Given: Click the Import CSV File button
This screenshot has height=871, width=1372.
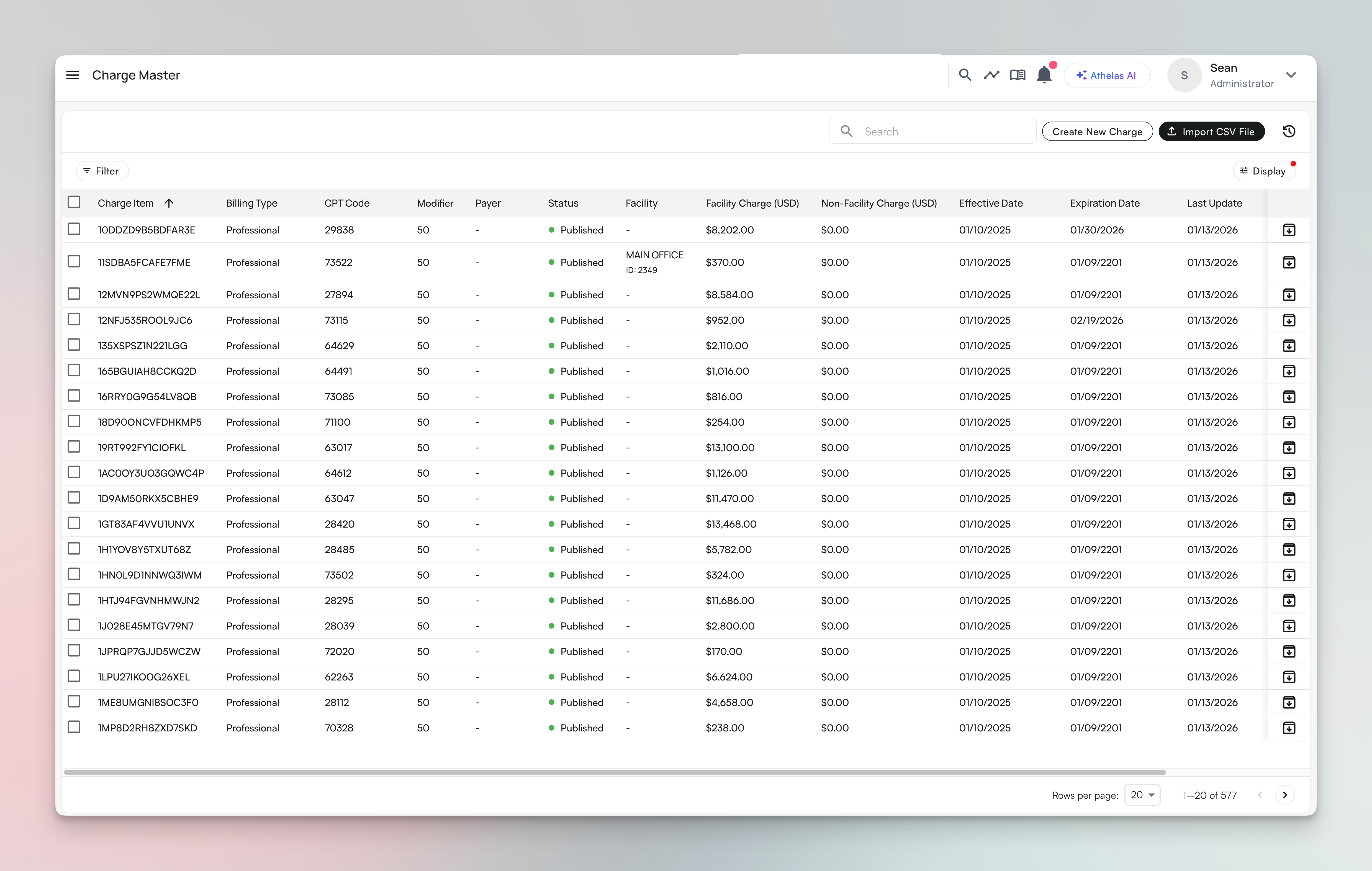Looking at the screenshot, I should tap(1211, 131).
